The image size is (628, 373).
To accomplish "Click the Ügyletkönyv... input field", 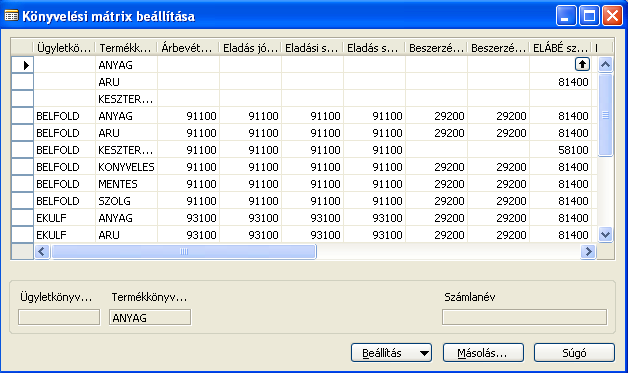I will tap(59, 317).
